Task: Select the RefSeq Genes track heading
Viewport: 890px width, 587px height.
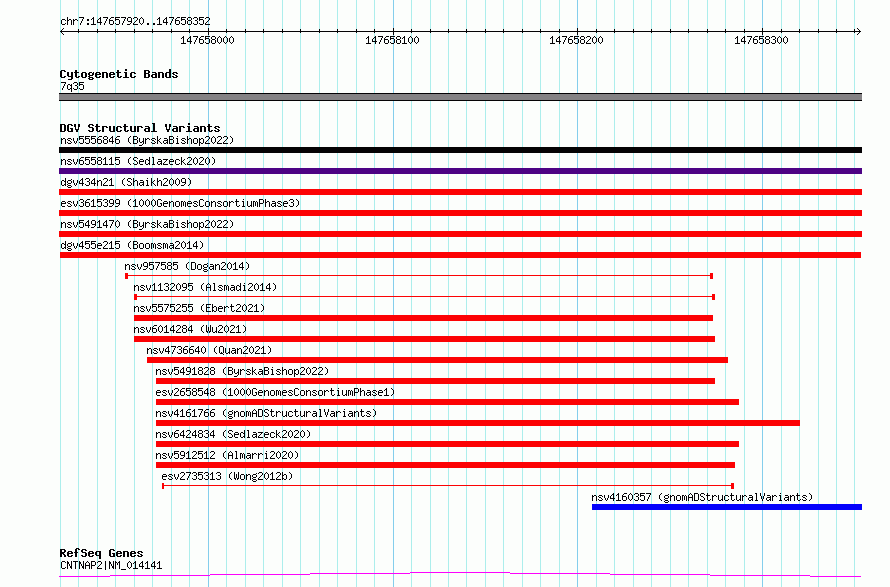Action: (x=101, y=553)
